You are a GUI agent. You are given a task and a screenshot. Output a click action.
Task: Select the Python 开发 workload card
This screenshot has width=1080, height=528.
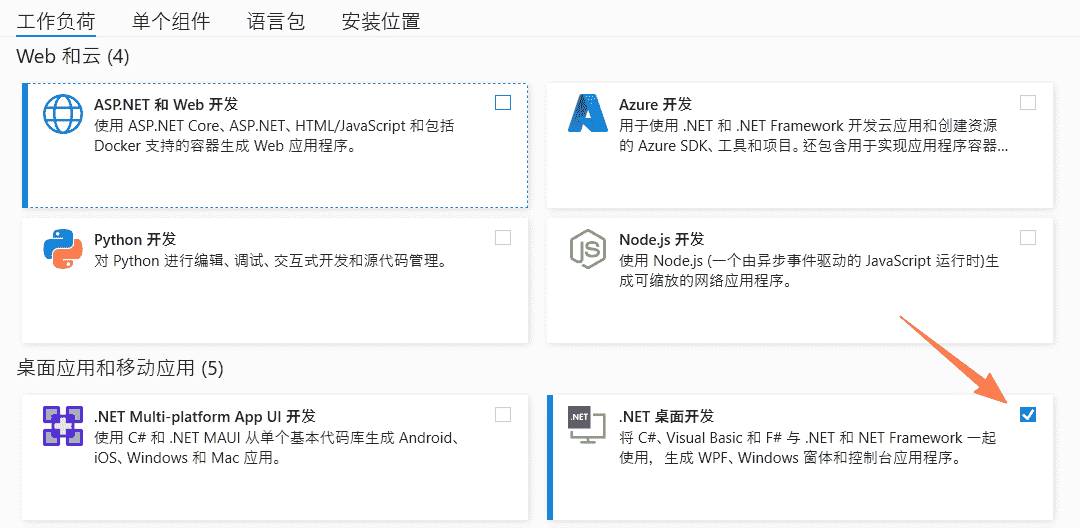(x=275, y=281)
